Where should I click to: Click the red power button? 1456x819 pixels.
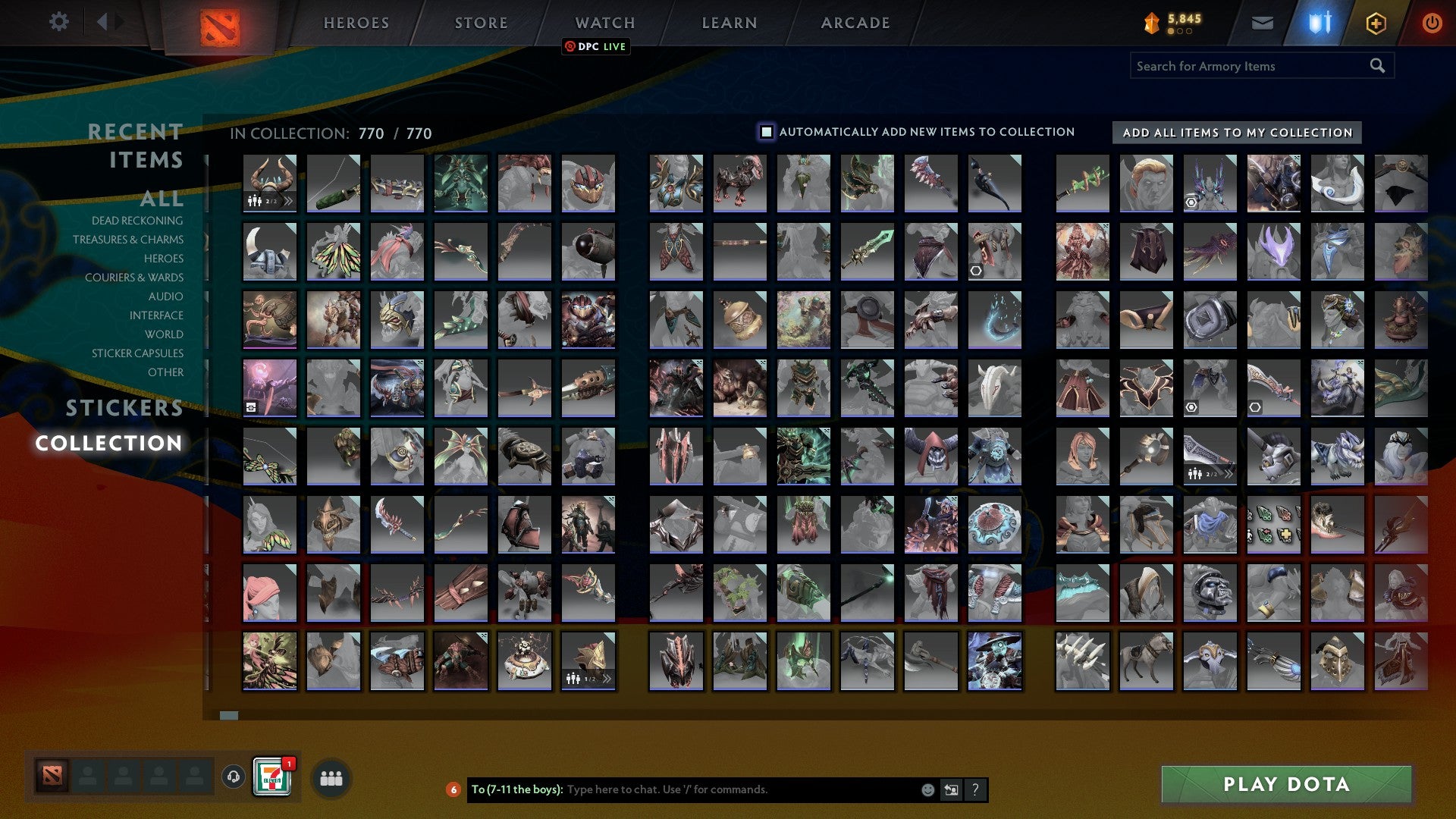pos(1432,23)
